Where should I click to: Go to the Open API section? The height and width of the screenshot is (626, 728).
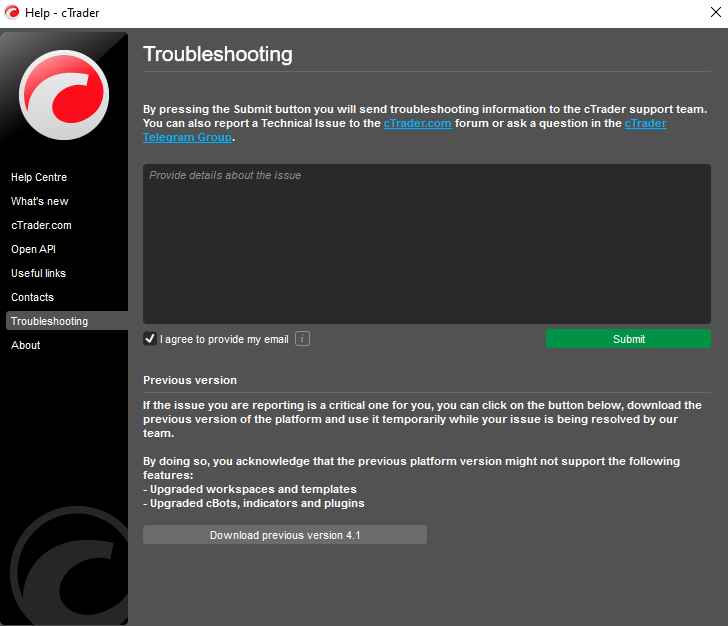(x=33, y=249)
